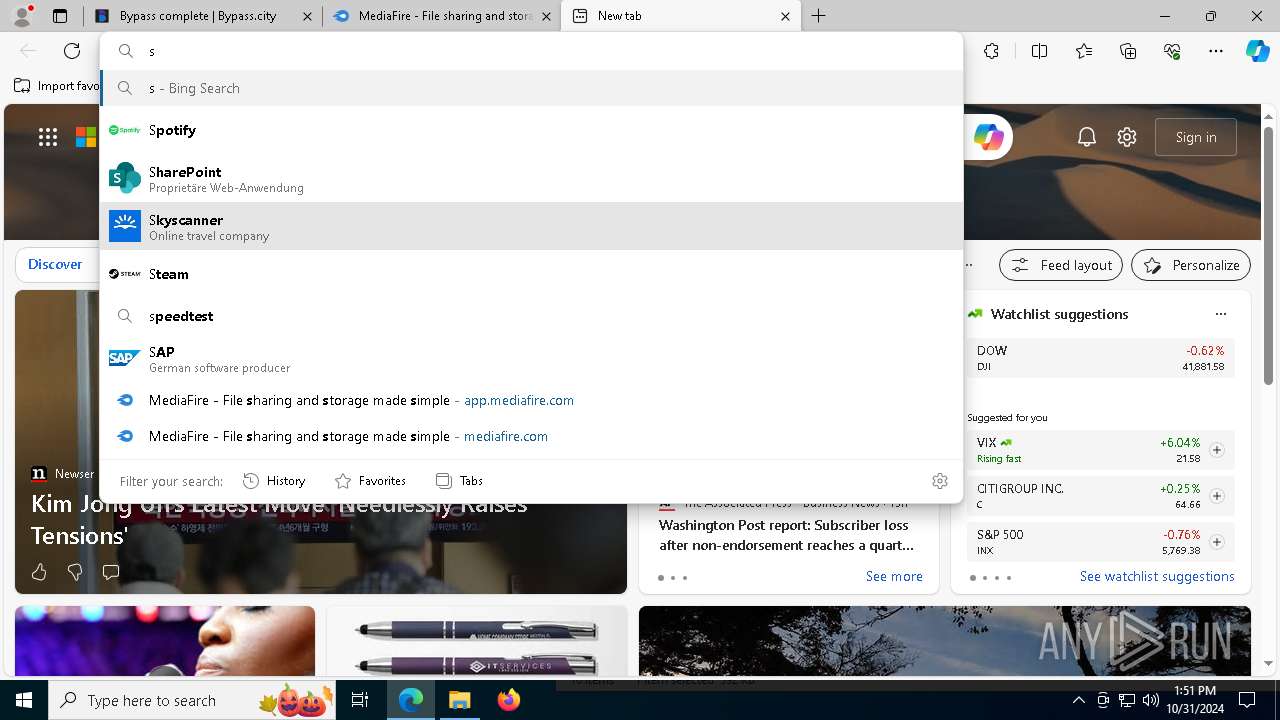Open the Spotify suggestion
The width and height of the screenshot is (1280, 720).
[531, 130]
